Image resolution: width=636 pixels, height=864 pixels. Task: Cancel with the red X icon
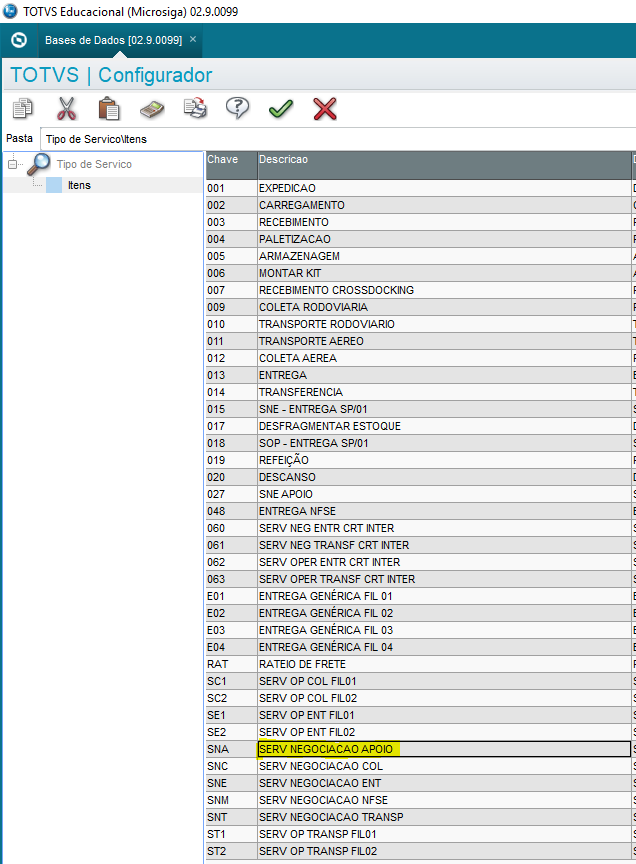(x=325, y=109)
